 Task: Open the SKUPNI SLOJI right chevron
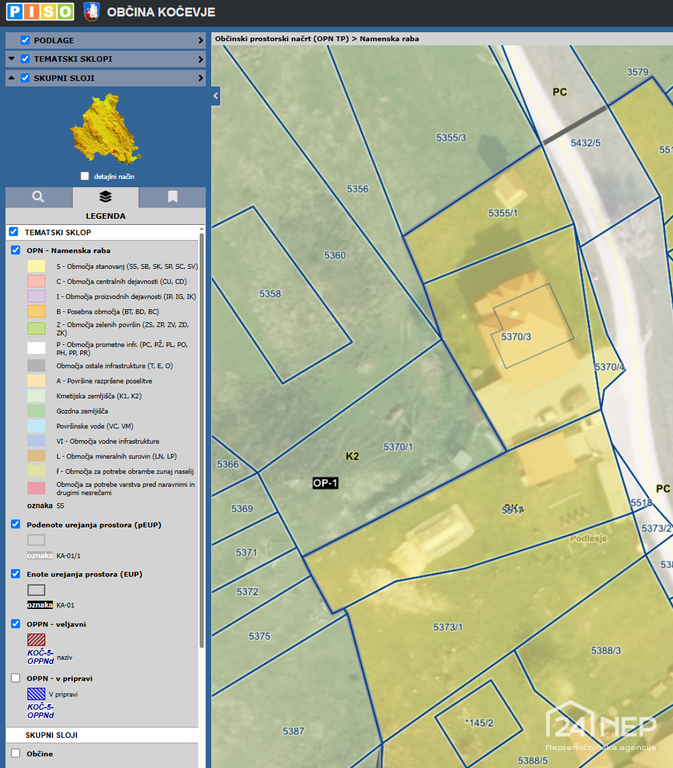(201, 78)
